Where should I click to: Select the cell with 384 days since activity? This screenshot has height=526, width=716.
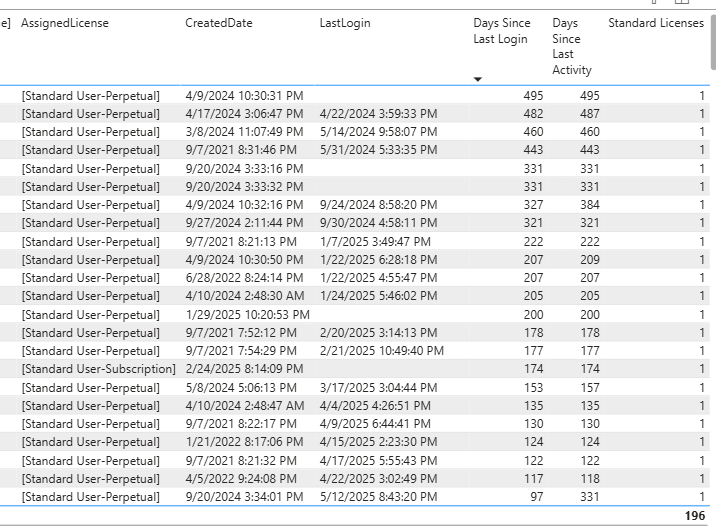click(x=589, y=205)
